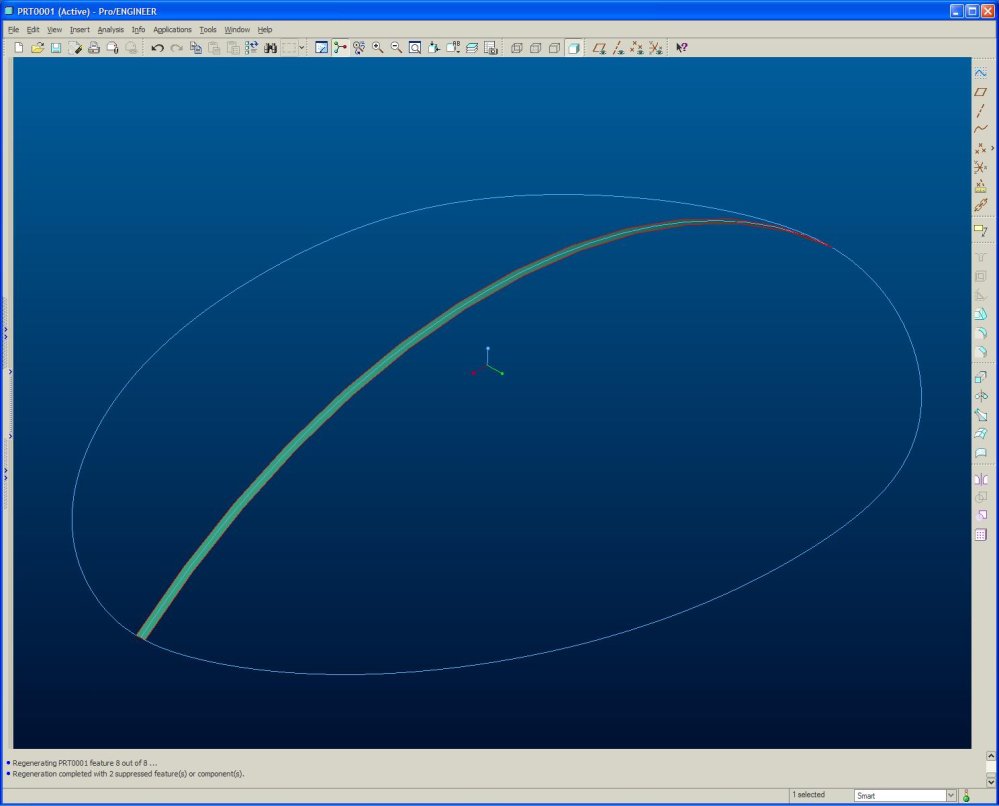Click the Zoom In magnifier

click(x=378, y=48)
